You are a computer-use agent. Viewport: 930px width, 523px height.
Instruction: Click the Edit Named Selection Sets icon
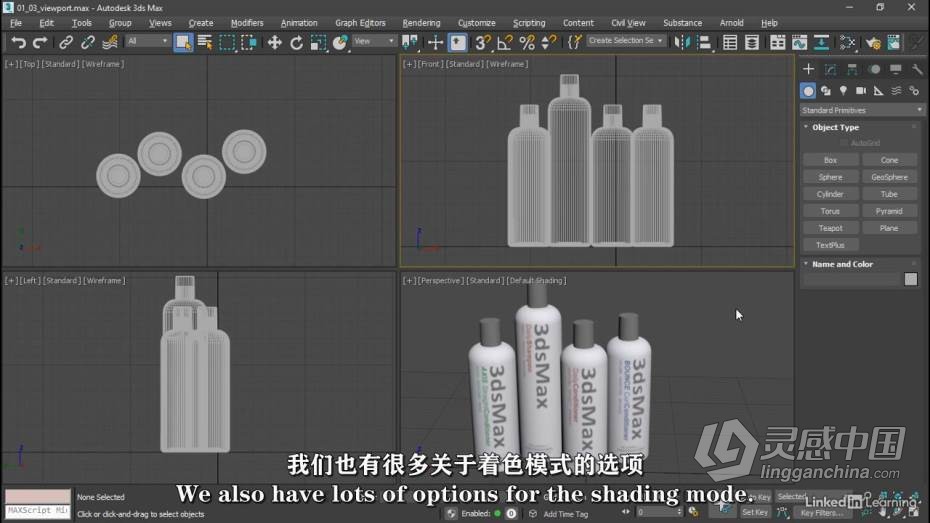pos(574,42)
